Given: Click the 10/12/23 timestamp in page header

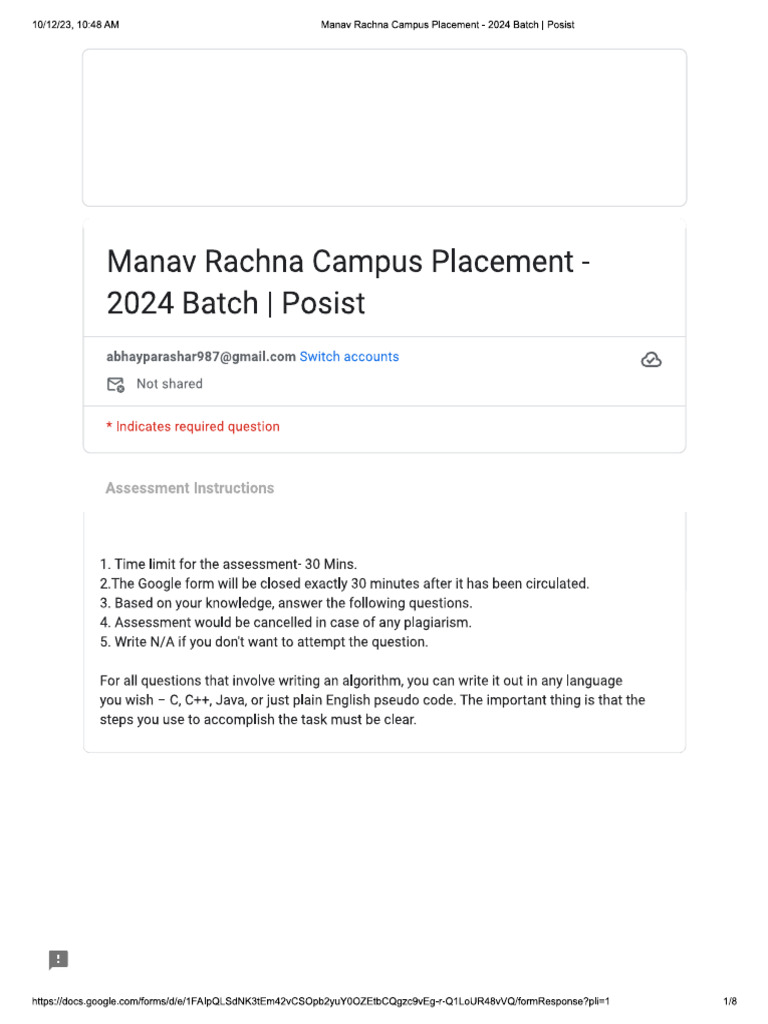Looking at the screenshot, I should click(76, 25).
